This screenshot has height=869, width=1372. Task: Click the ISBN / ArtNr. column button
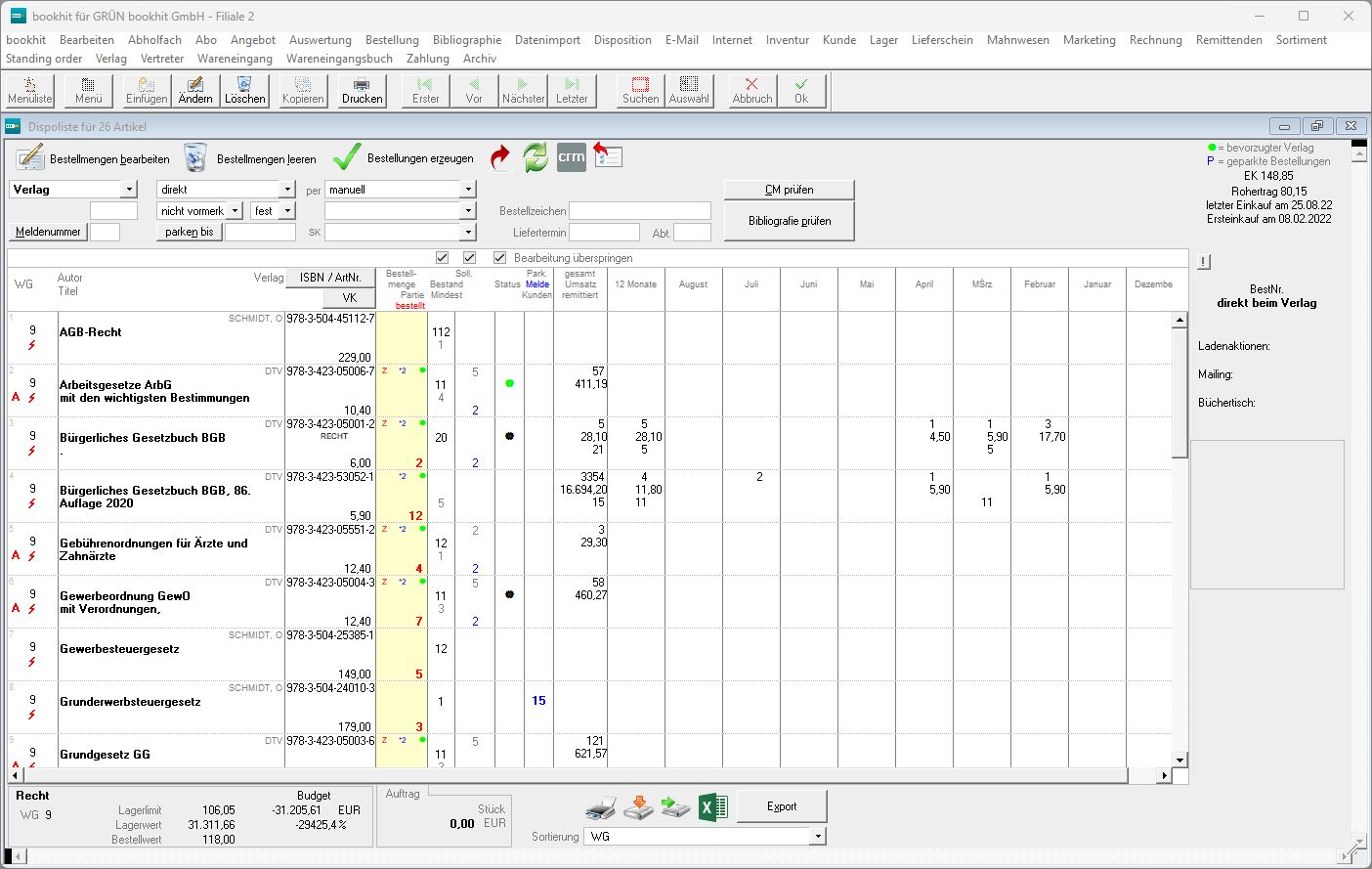330,278
